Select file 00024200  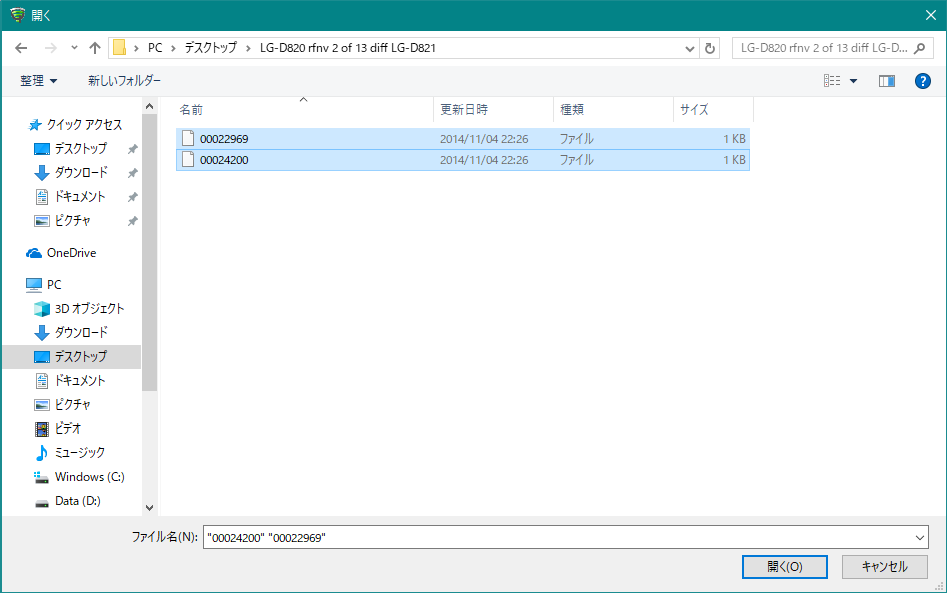click(x=463, y=160)
